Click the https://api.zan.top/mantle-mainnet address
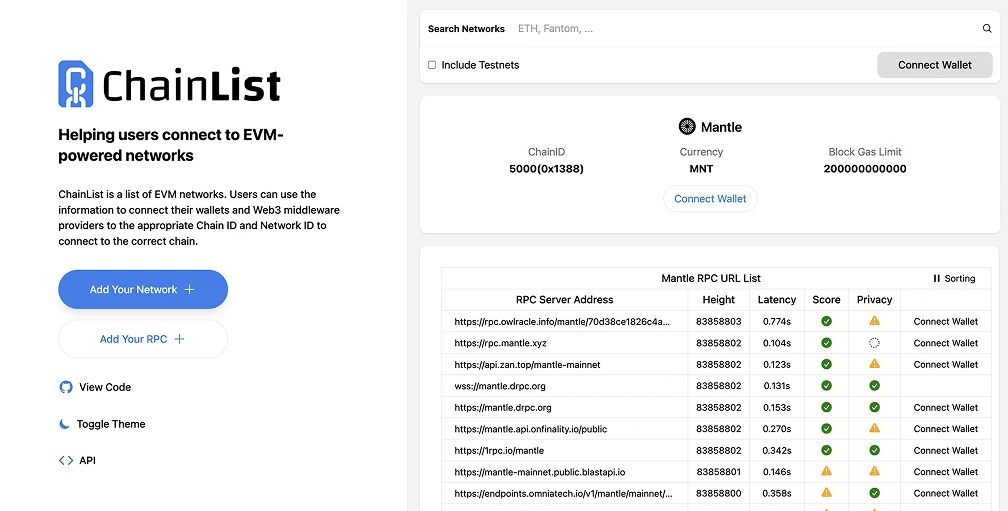 click(527, 364)
